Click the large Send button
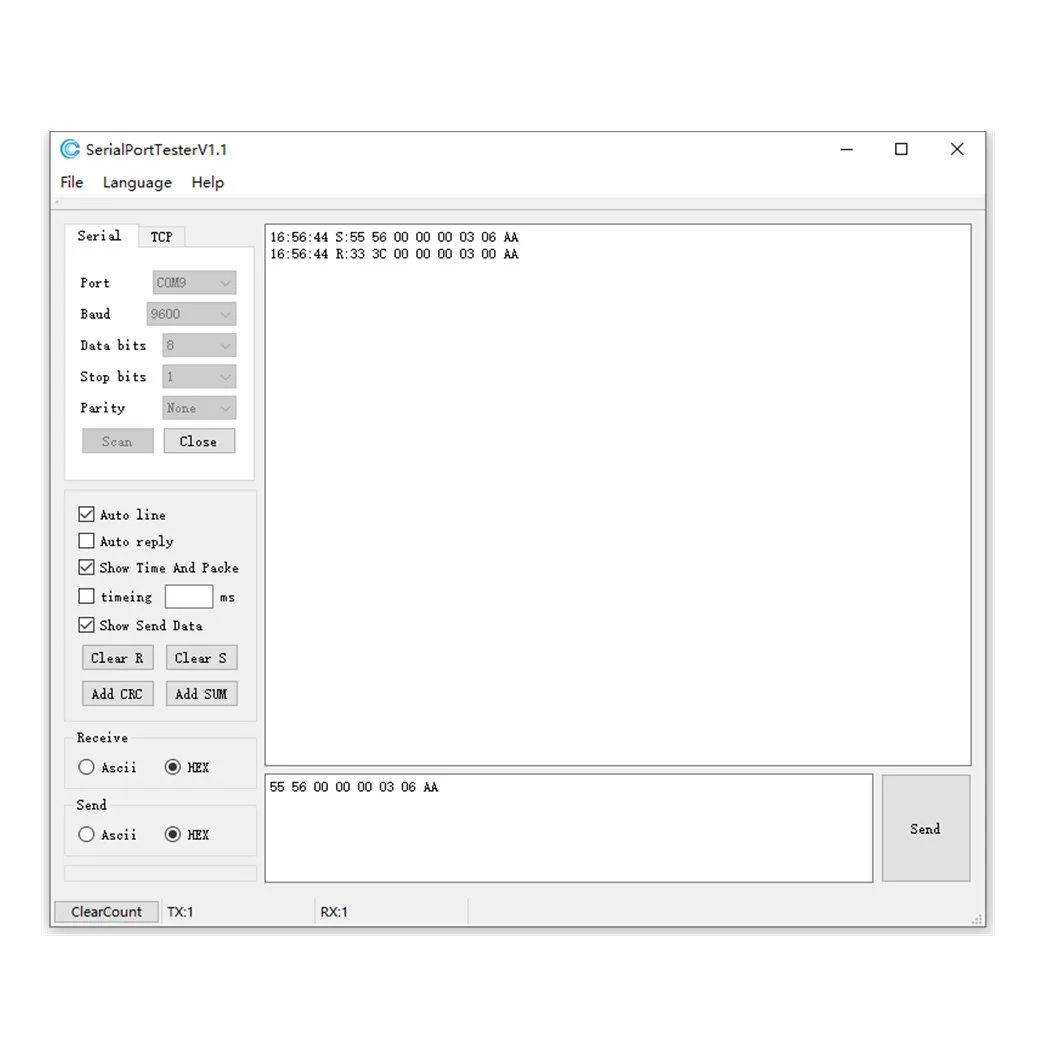Viewport: 1050px width, 1050px height. coord(925,828)
